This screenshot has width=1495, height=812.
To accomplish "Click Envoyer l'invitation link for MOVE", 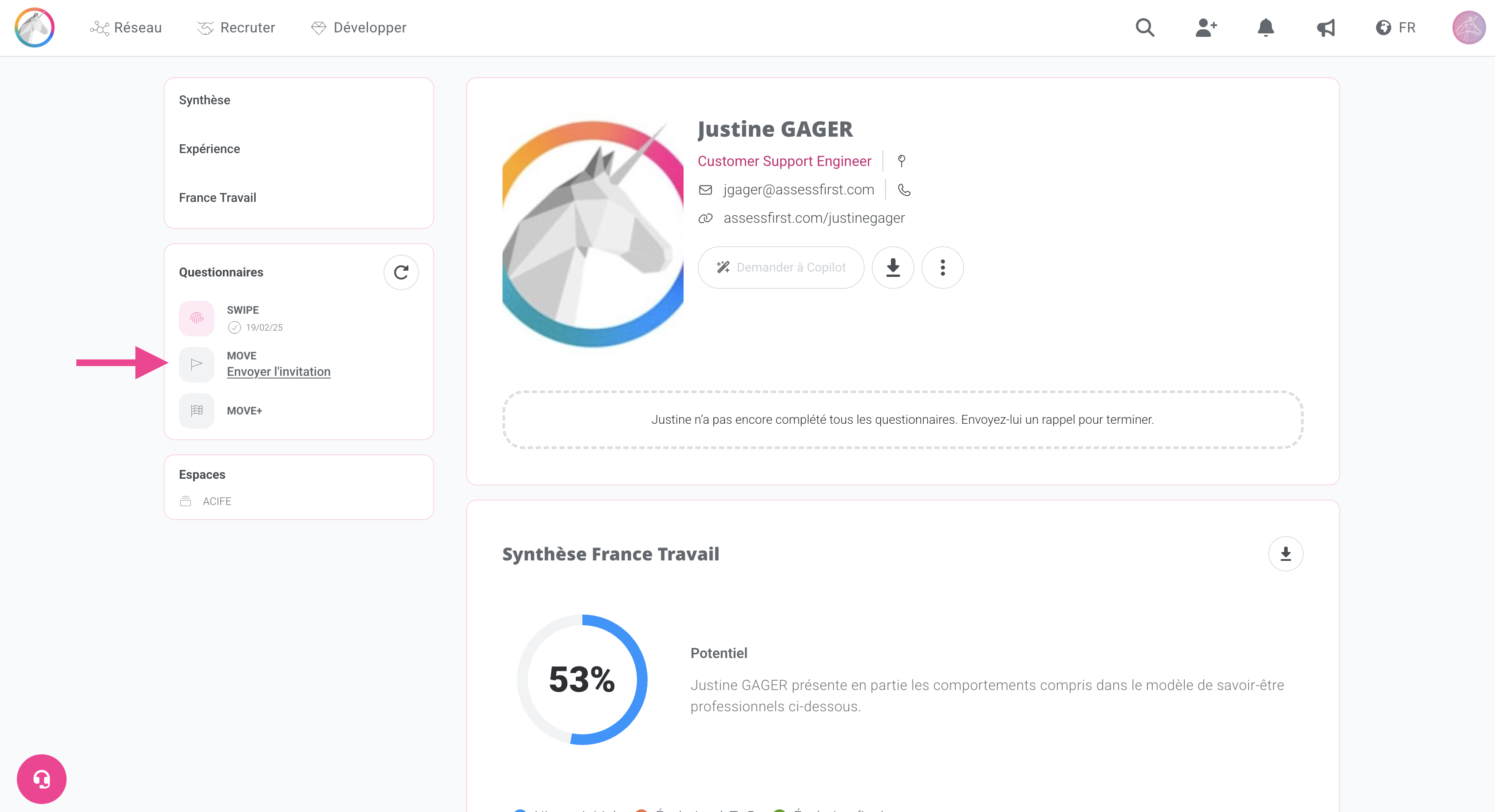I will tap(279, 372).
